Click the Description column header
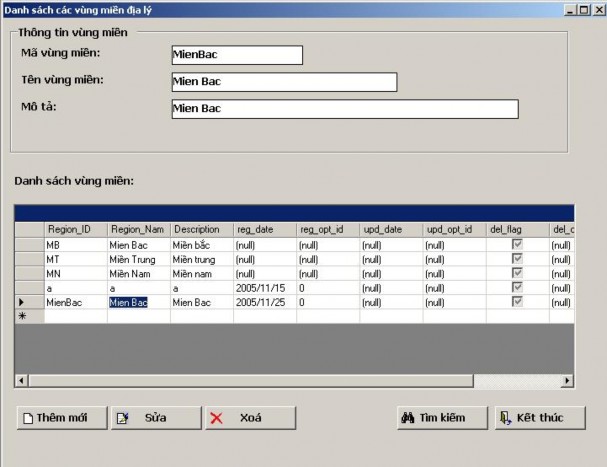The image size is (607, 467). [201, 229]
